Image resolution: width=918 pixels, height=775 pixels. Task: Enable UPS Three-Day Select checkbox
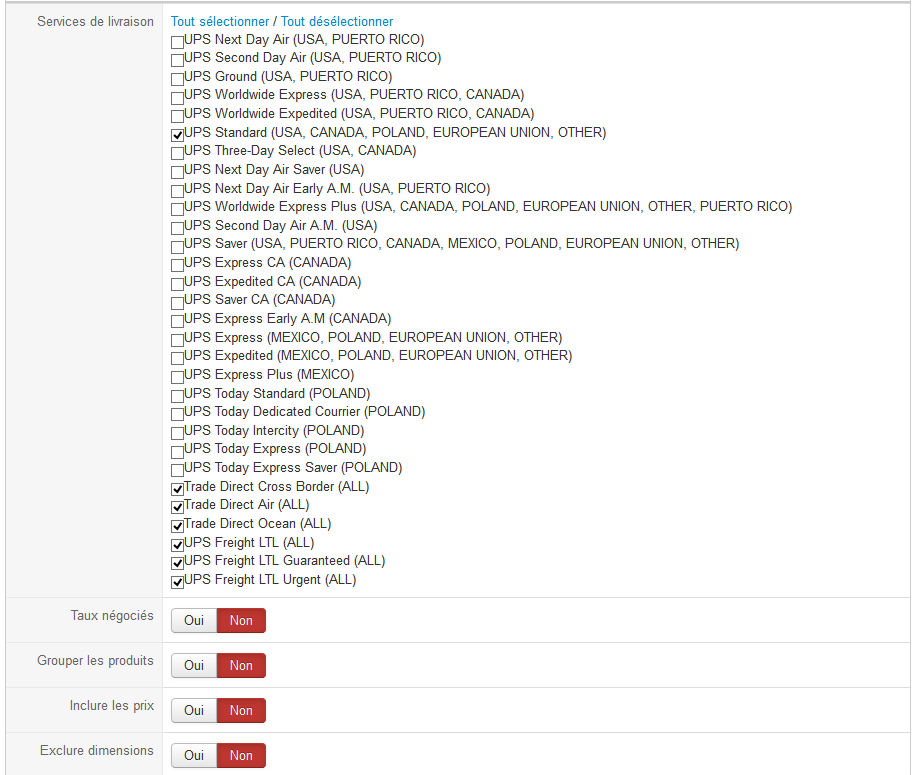coord(177,153)
